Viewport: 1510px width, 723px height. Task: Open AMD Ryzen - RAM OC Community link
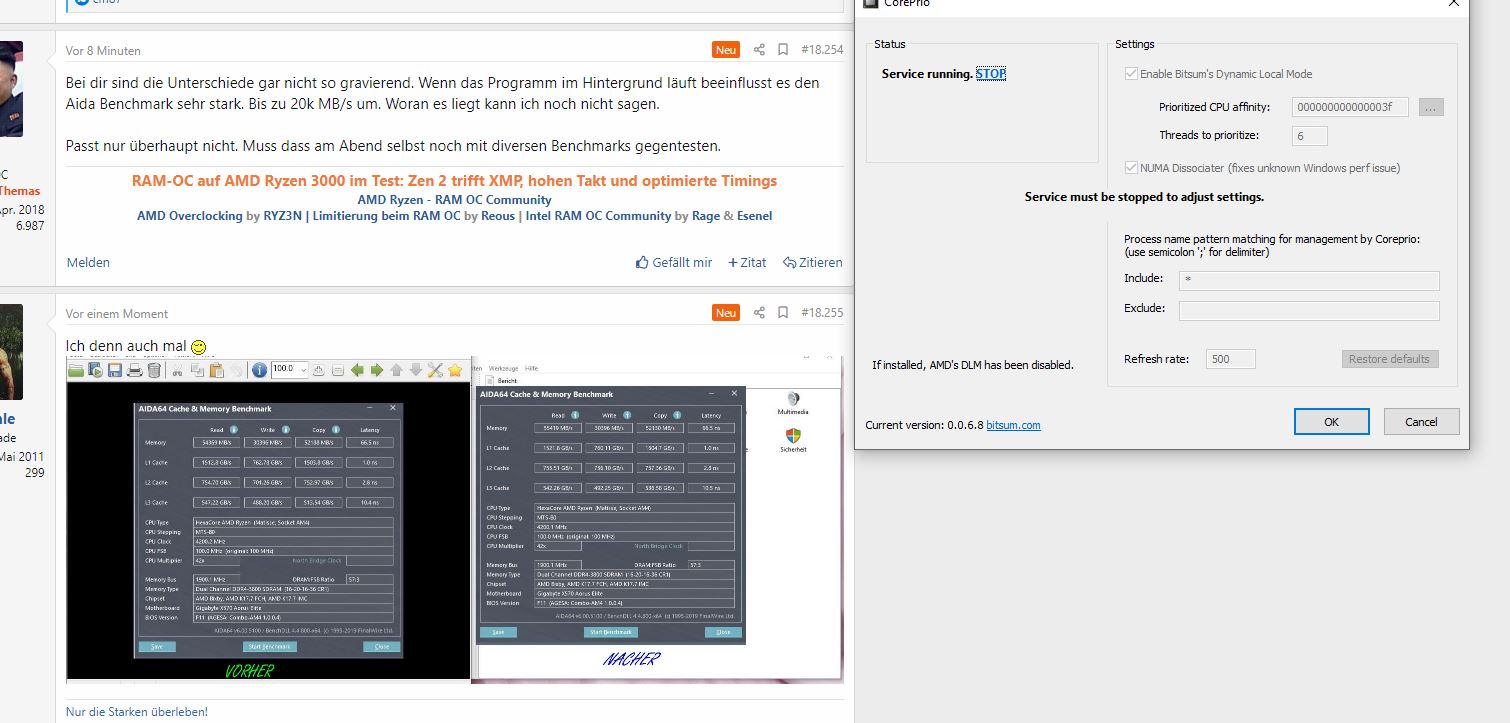click(x=454, y=200)
